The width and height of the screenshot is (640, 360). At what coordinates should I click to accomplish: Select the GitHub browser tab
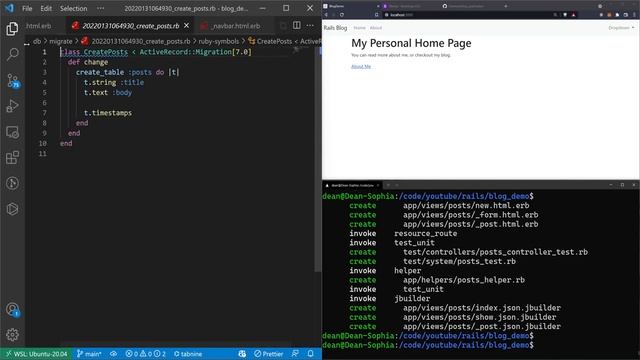point(469,6)
